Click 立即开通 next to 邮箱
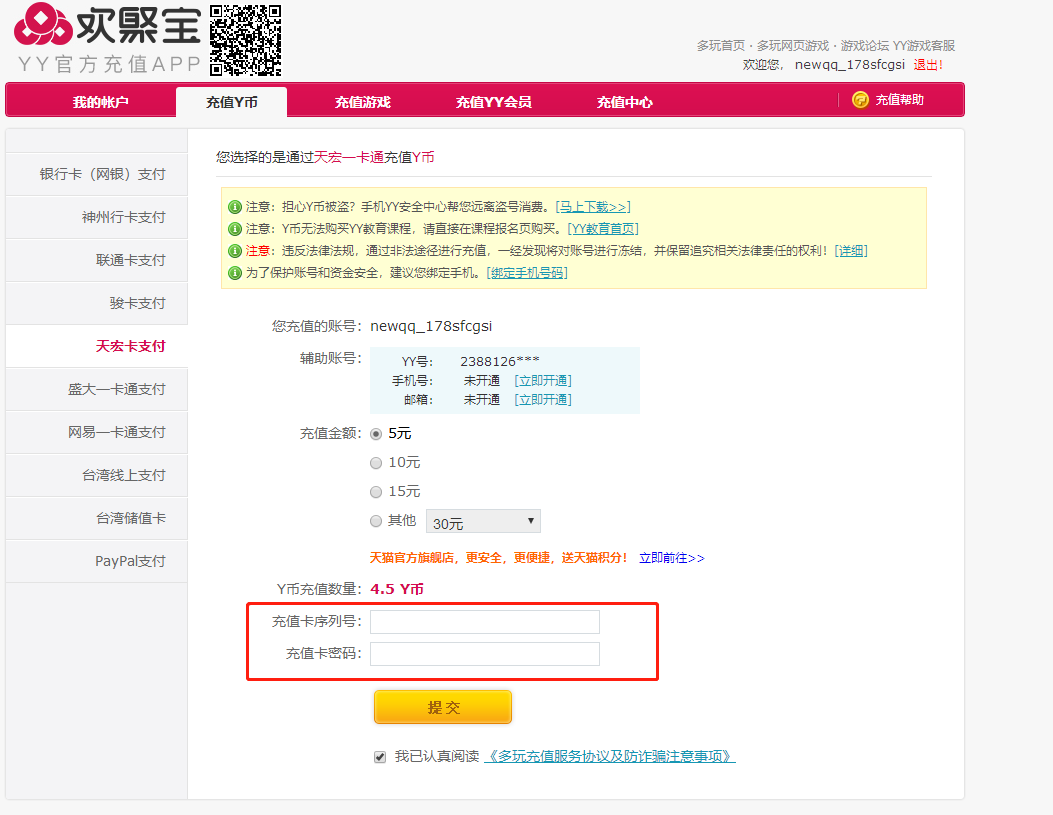The width and height of the screenshot is (1053, 815). pos(543,399)
